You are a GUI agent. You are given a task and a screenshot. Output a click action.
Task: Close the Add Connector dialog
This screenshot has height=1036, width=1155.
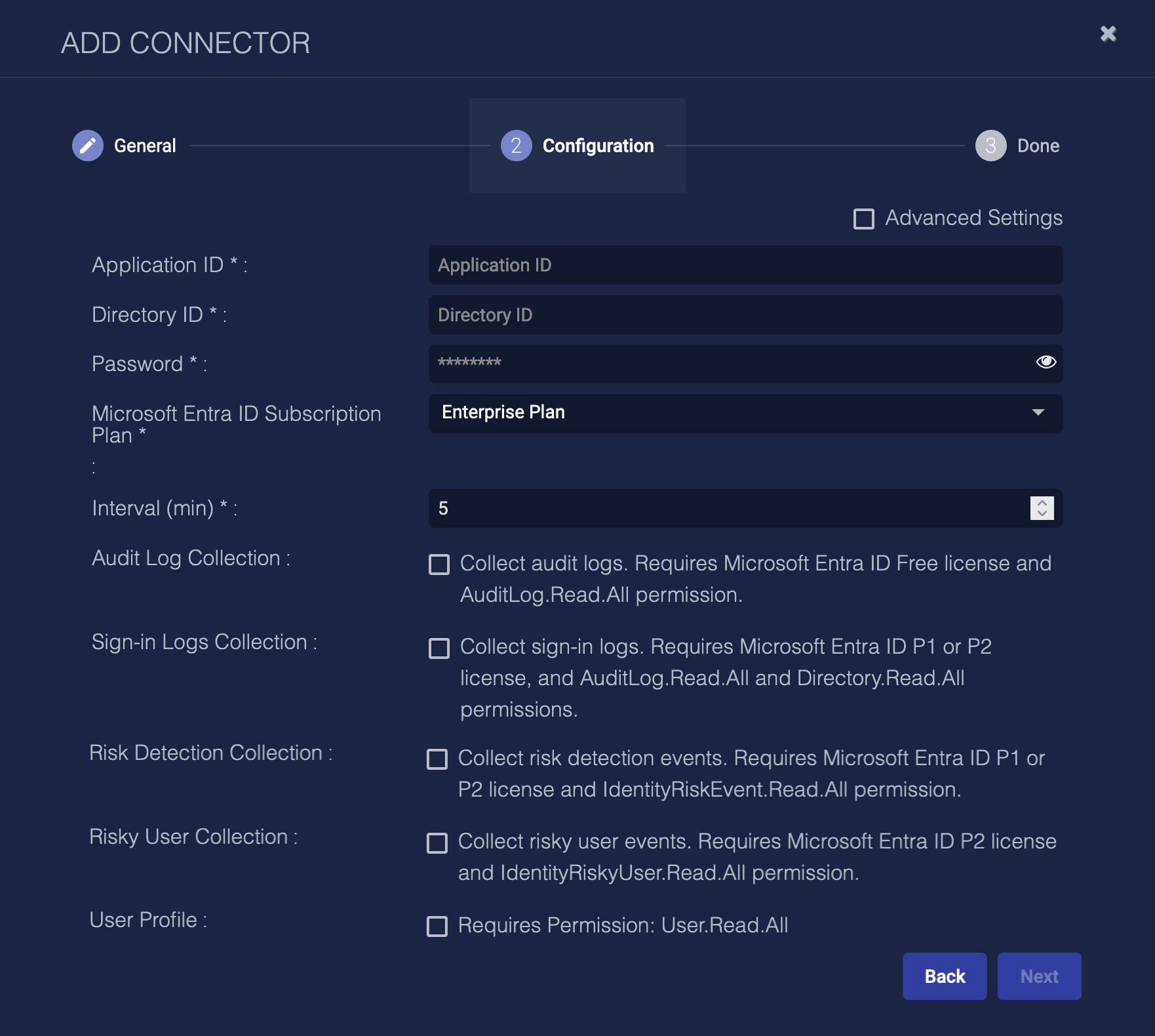1108,34
